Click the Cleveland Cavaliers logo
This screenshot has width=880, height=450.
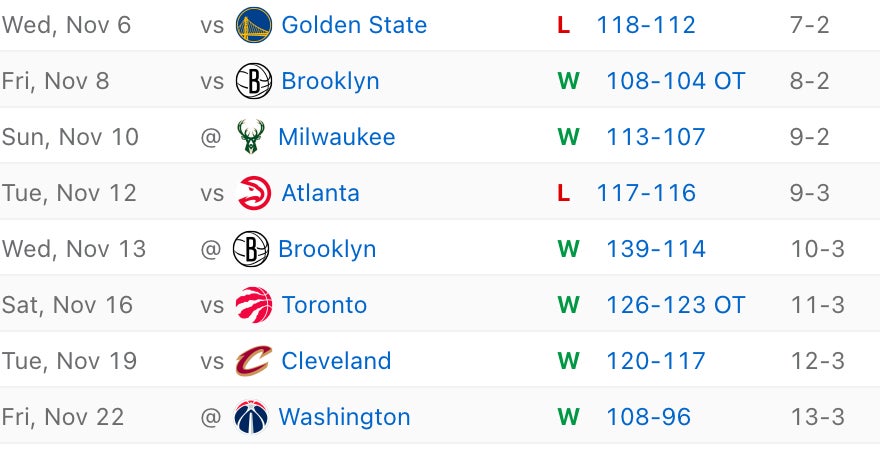click(254, 361)
